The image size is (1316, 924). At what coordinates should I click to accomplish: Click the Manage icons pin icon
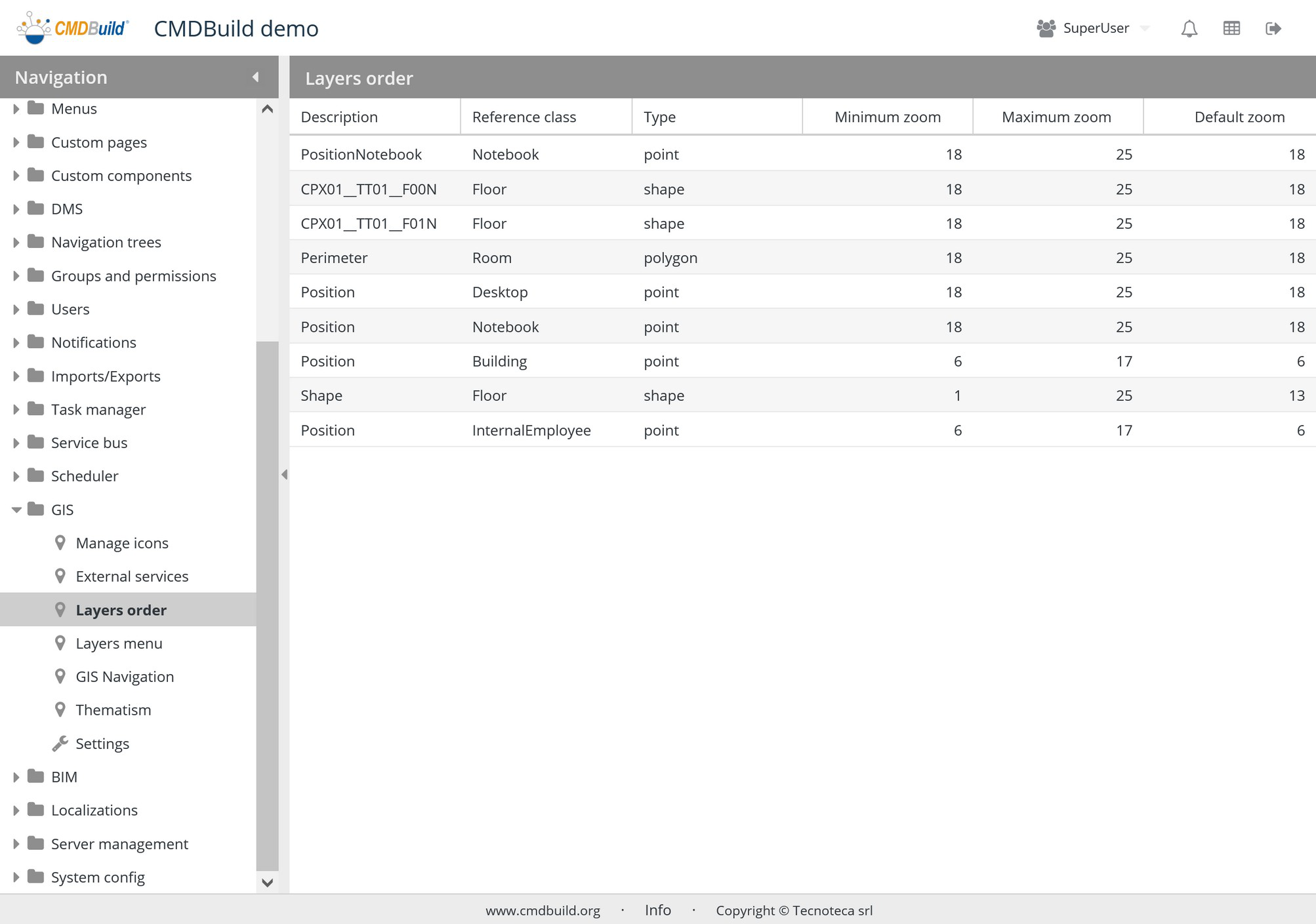pyautogui.click(x=60, y=543)
